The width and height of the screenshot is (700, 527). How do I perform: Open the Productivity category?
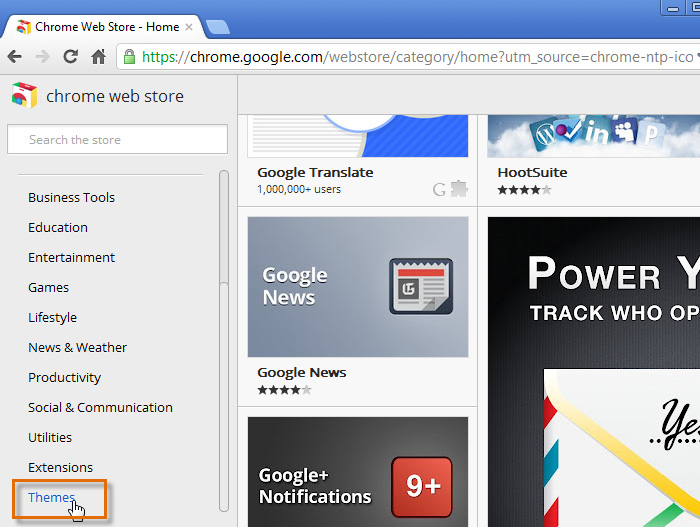tap(64, 377)
